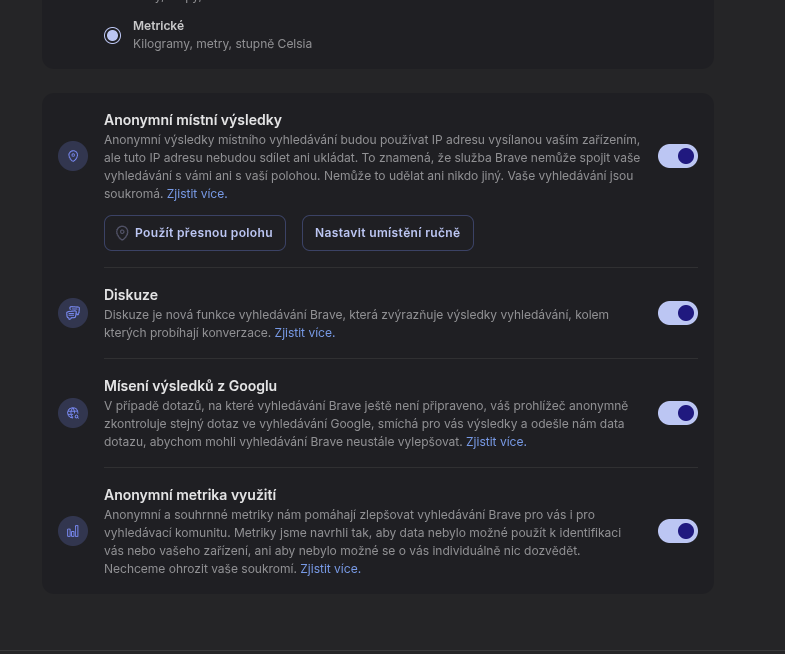Click the globe icon for Mísení výsledků z Googlu
The image size is (785, 654).
click(73, 413)
